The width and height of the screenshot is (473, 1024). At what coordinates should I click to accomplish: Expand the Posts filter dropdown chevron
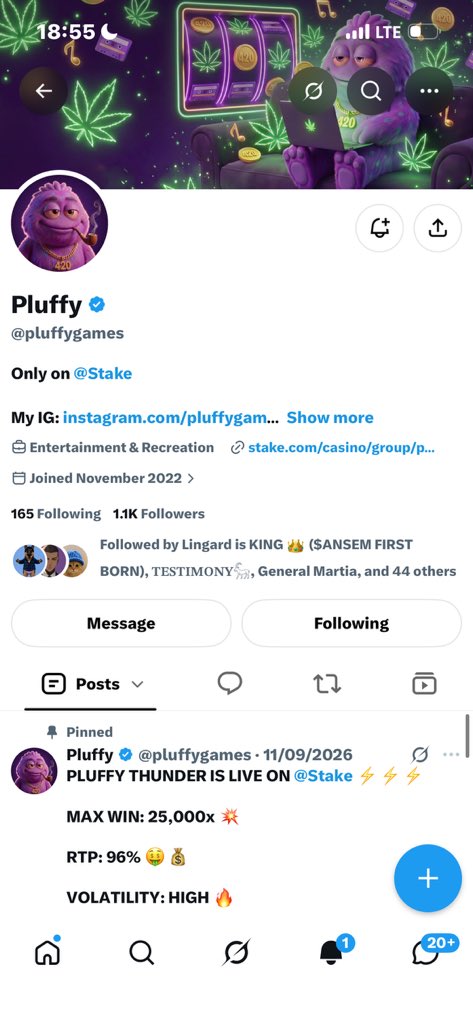(137, 684)
